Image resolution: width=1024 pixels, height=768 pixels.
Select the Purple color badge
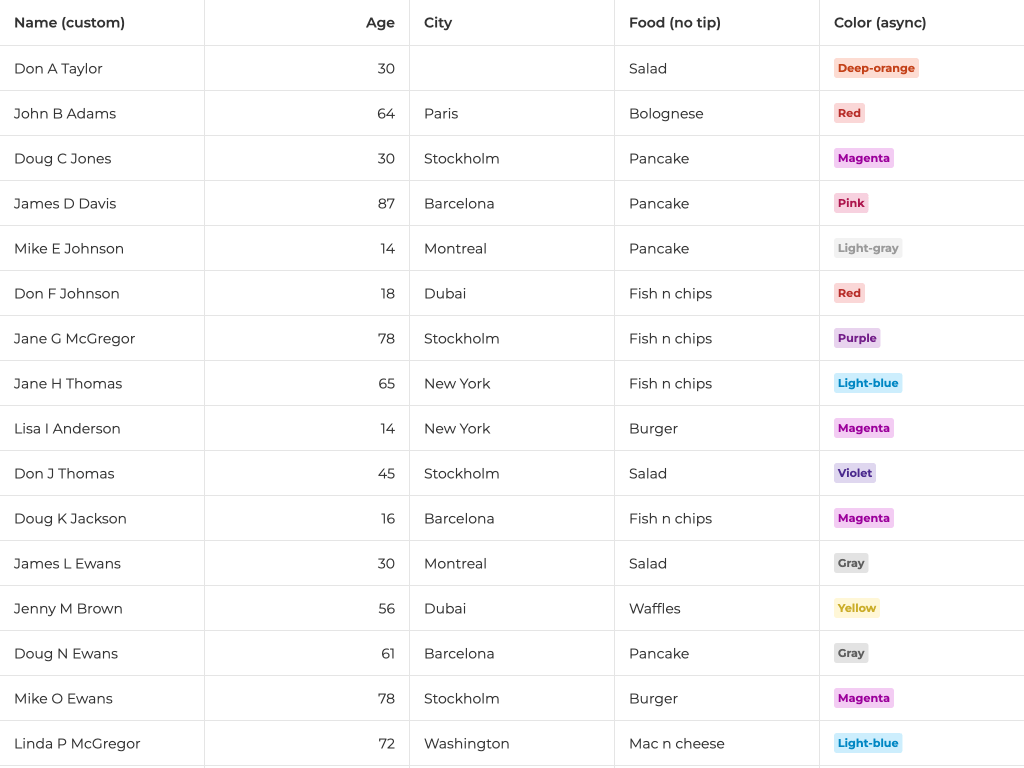(x=856, y=338)
